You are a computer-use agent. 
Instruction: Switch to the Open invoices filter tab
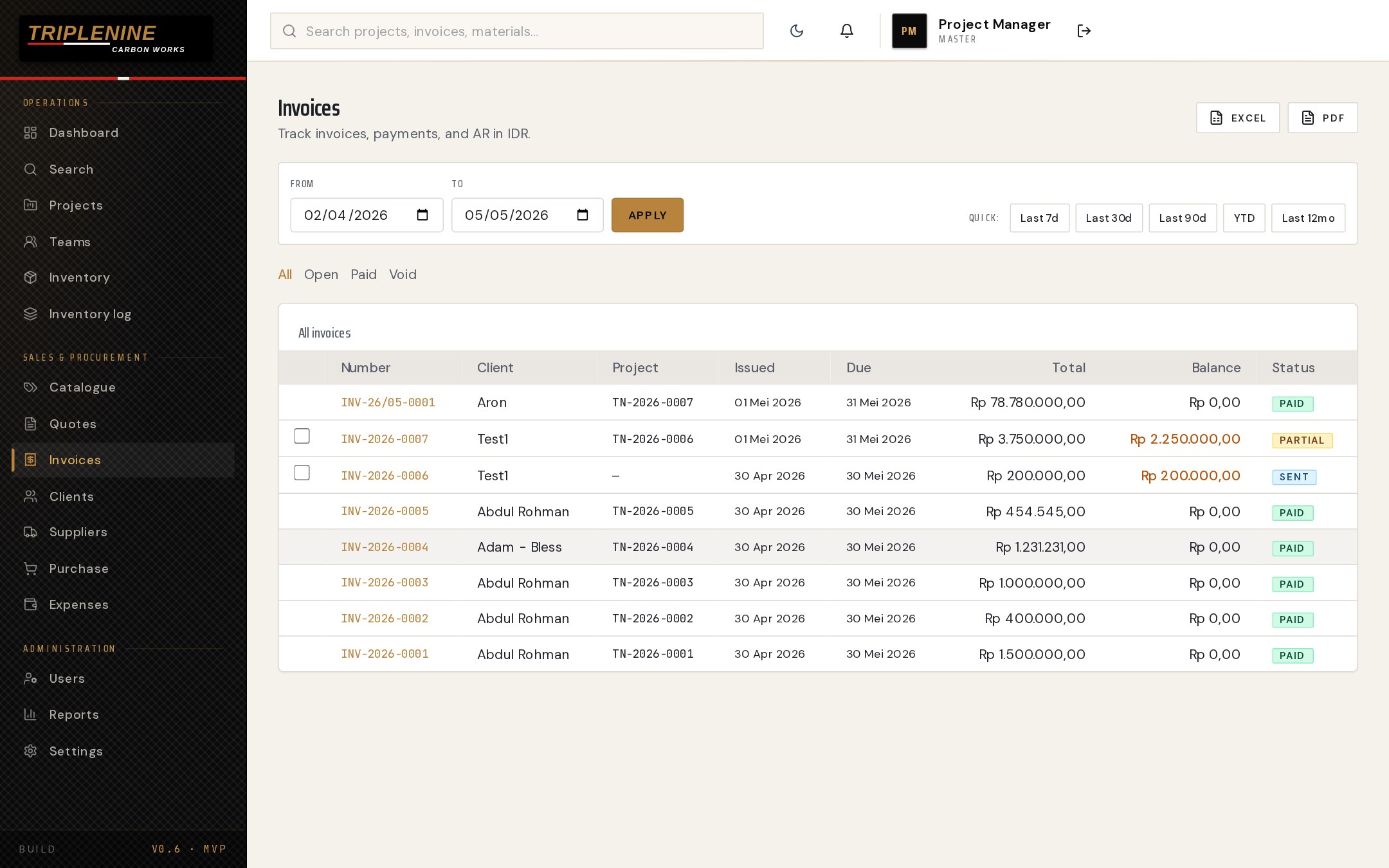coord(321,275)
